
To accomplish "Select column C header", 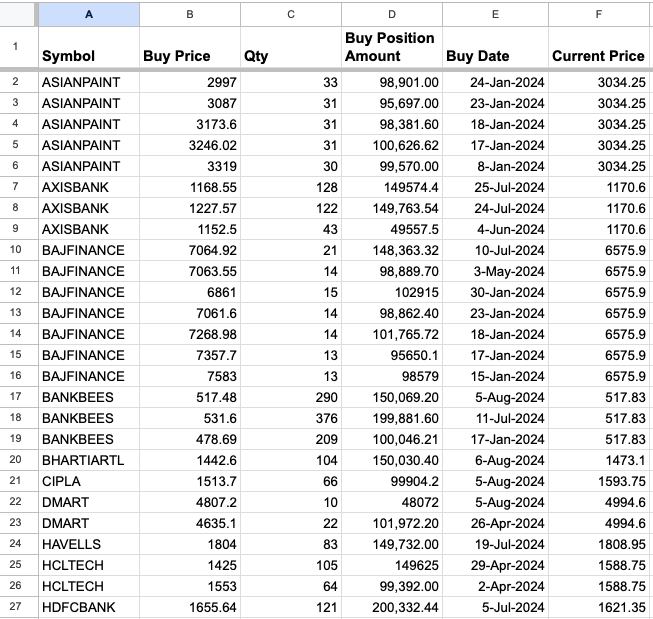I will 291,15.
